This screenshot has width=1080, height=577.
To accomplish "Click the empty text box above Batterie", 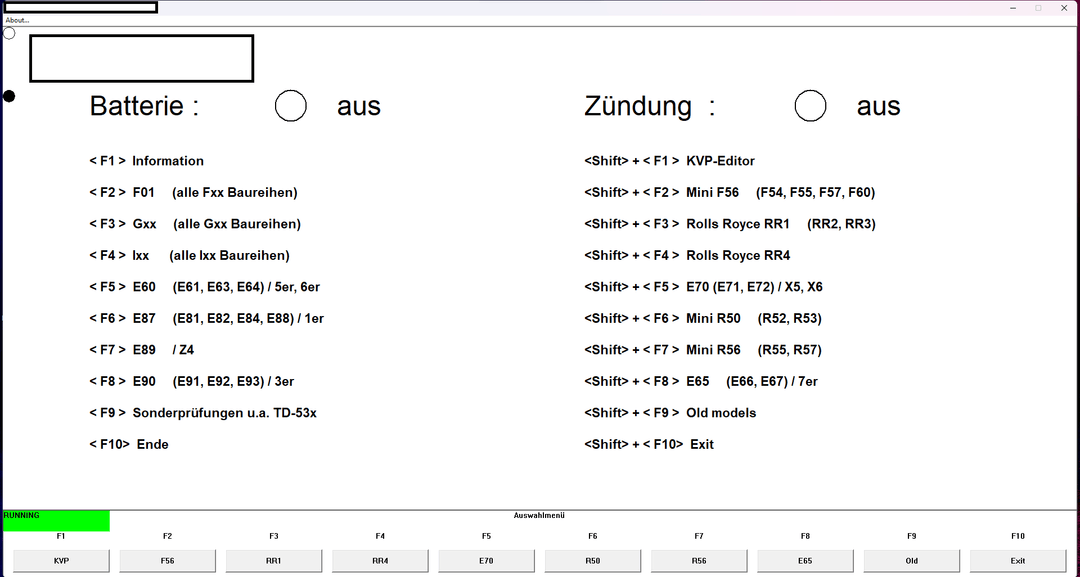I will coord(141,58).
